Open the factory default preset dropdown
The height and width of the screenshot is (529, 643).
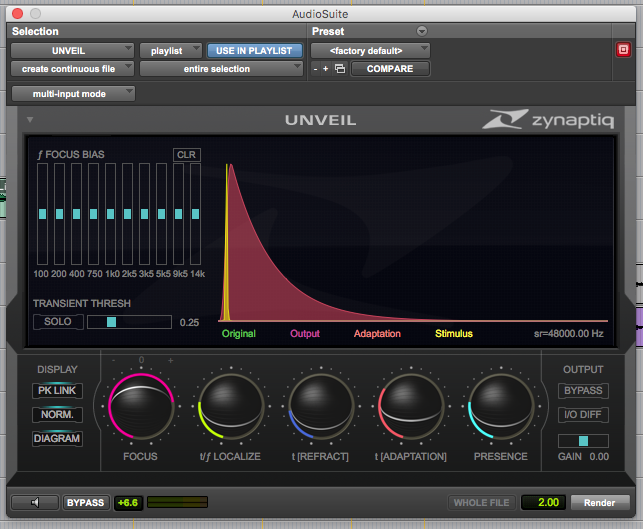click(370, 51)
